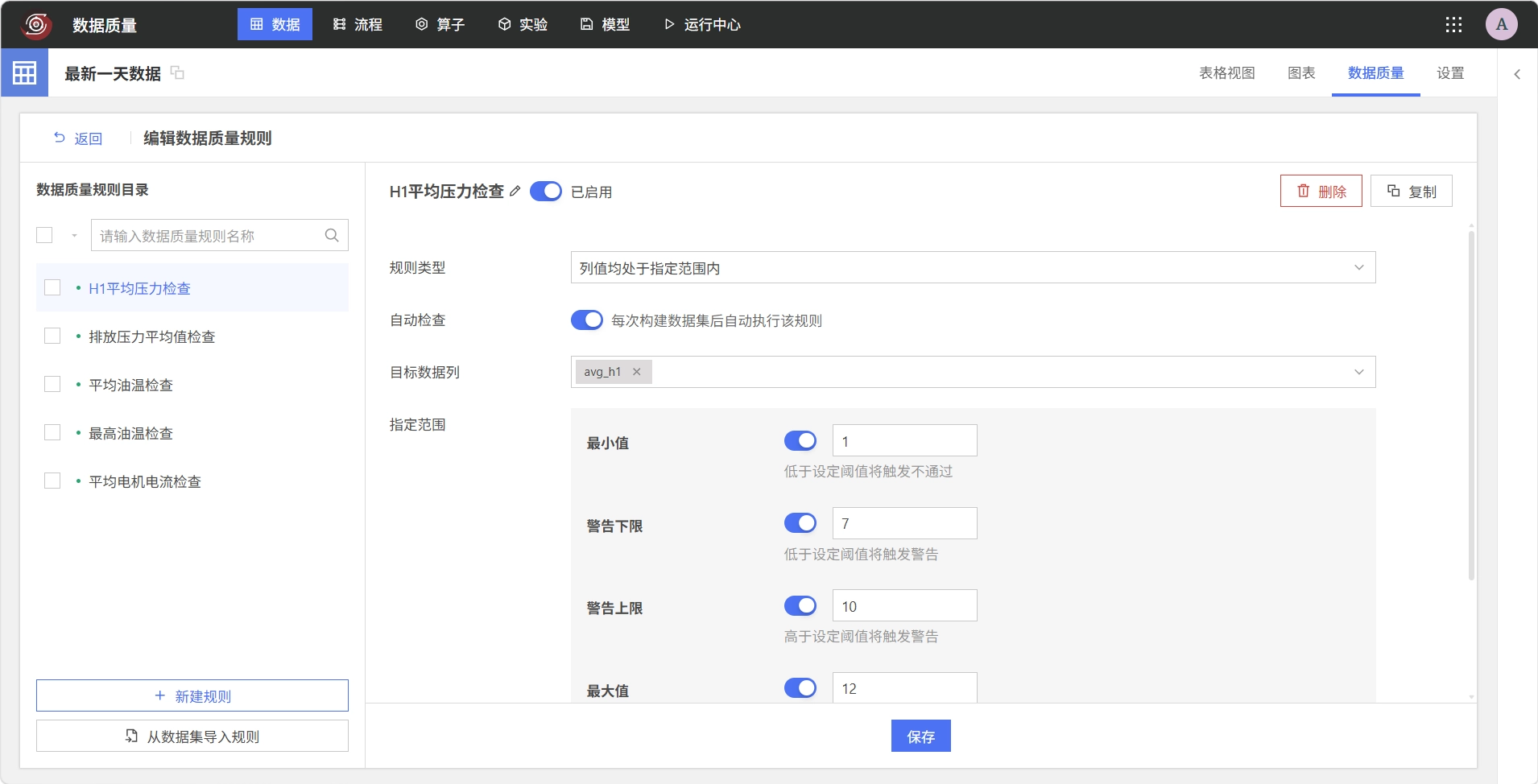Click the 保存 button
This screenshot has width=1538, height=784.
[921, 736]
